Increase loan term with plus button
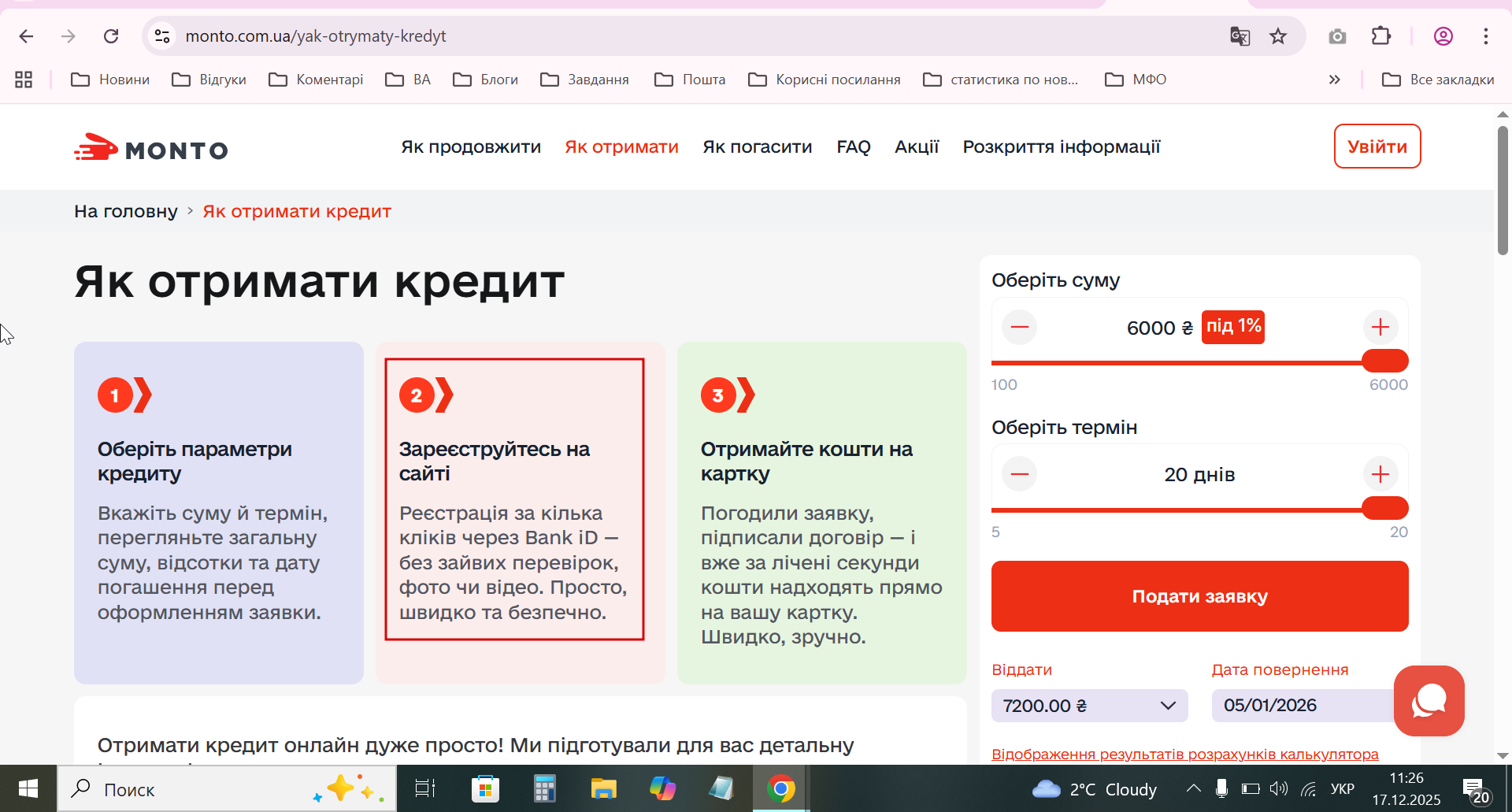The width and height of the screenshot is (1512, 812). [1380, 474]
